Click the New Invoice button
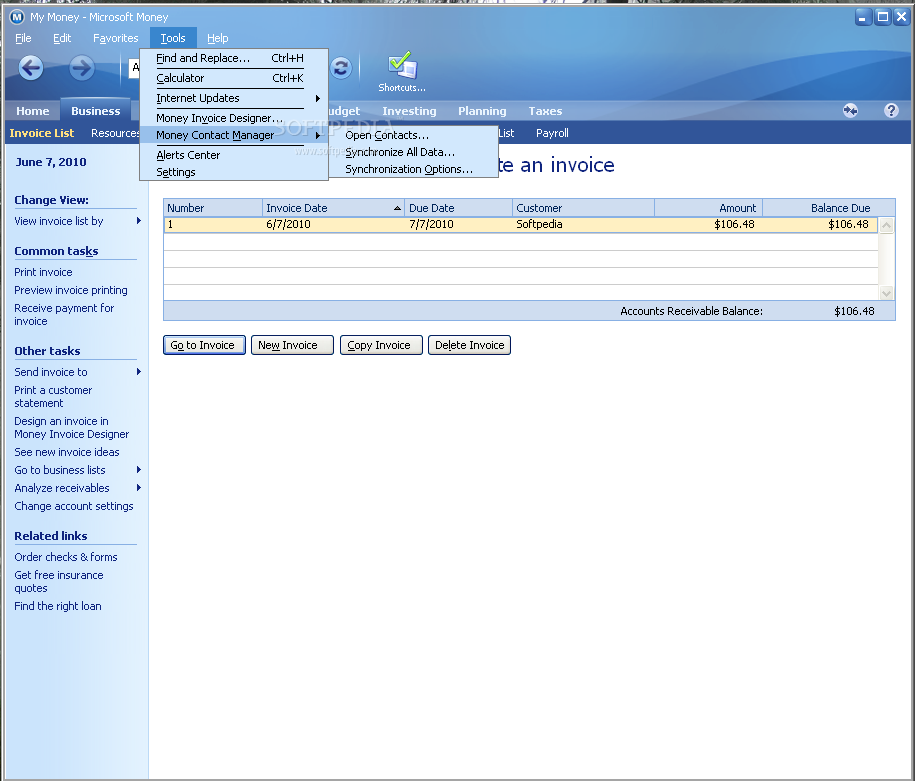 (292, 345)
